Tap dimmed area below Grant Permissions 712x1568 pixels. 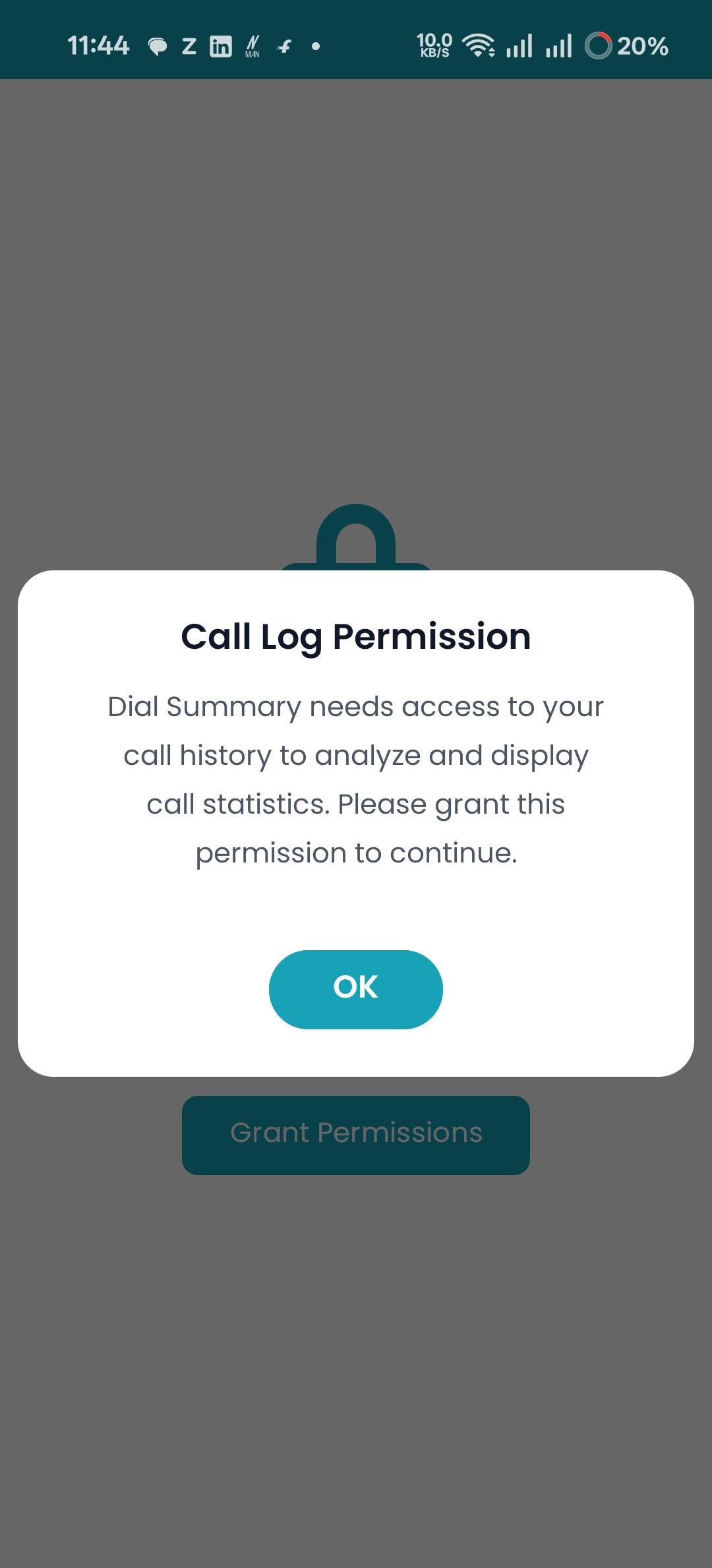tap(355, 1352)
